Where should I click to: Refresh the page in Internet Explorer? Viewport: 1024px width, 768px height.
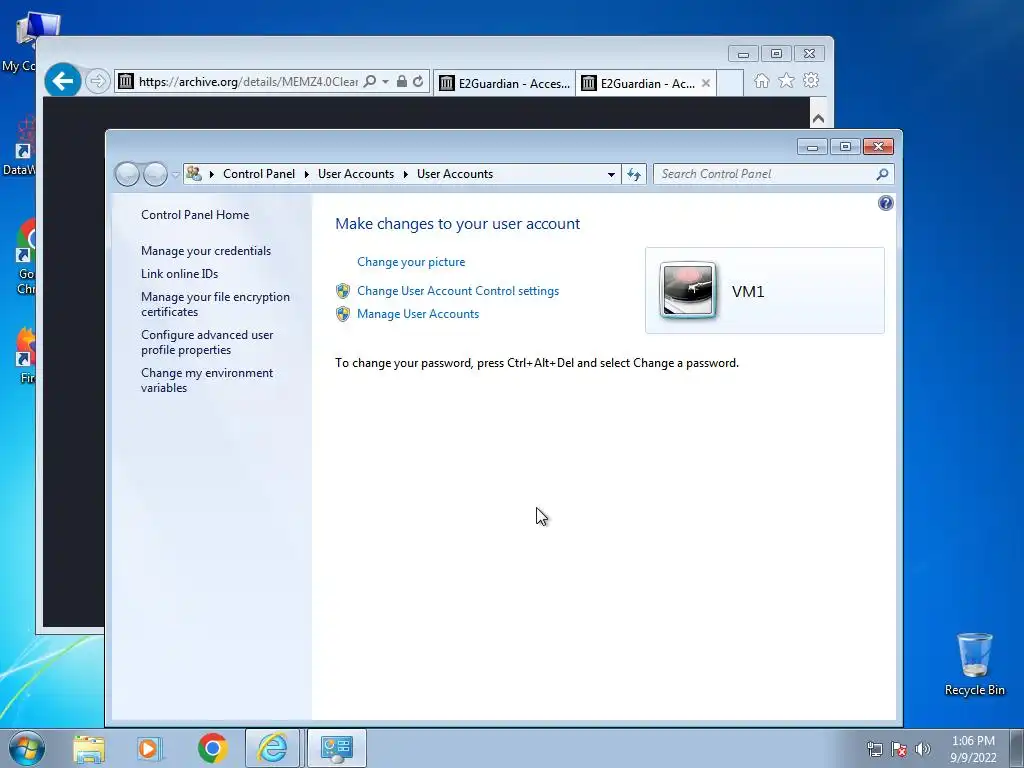[x=418, y=82]
